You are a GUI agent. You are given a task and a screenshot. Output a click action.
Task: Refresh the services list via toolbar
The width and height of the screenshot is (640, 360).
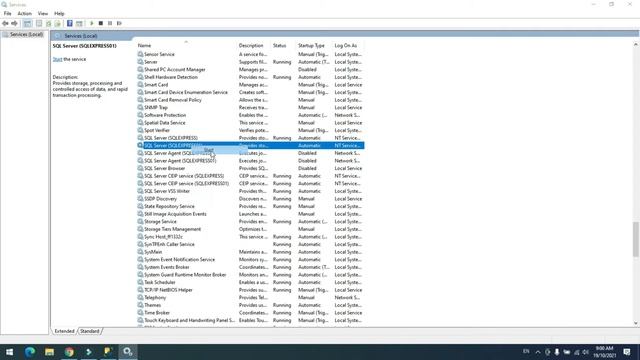click(49, 23)
